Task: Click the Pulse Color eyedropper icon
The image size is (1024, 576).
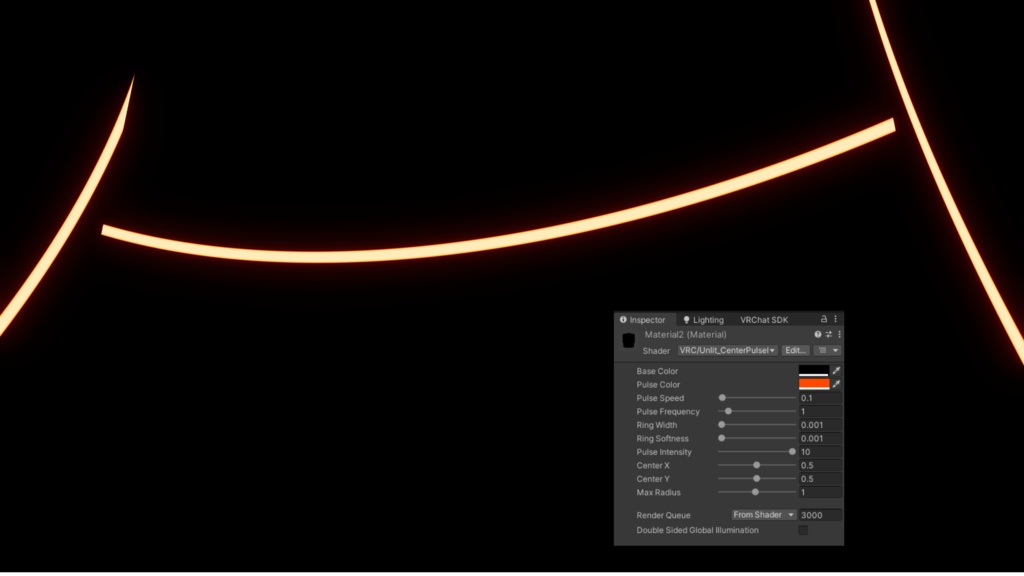Action: [x=836, y=382]
